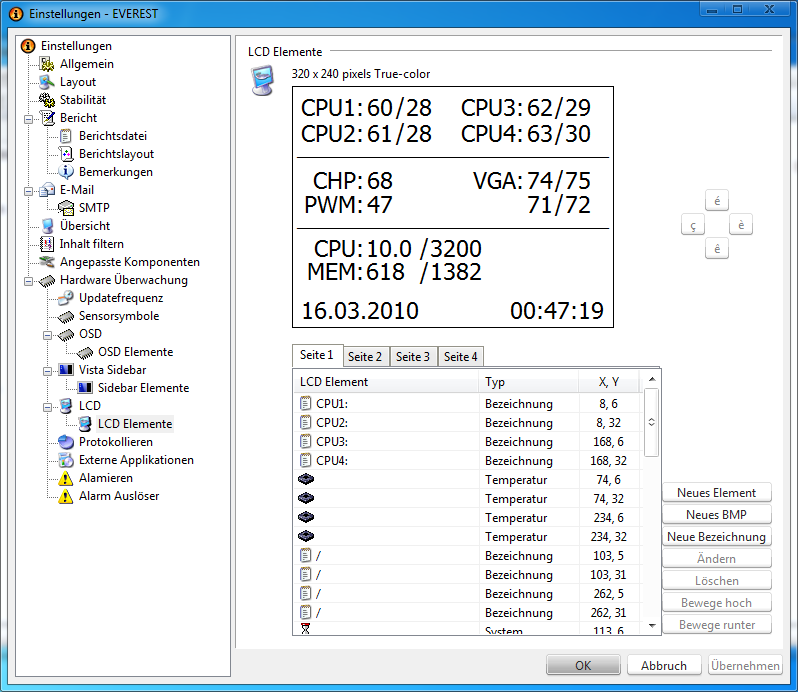
Task: Click the Sidebar Elemente icon
Action: coord(85,388)
